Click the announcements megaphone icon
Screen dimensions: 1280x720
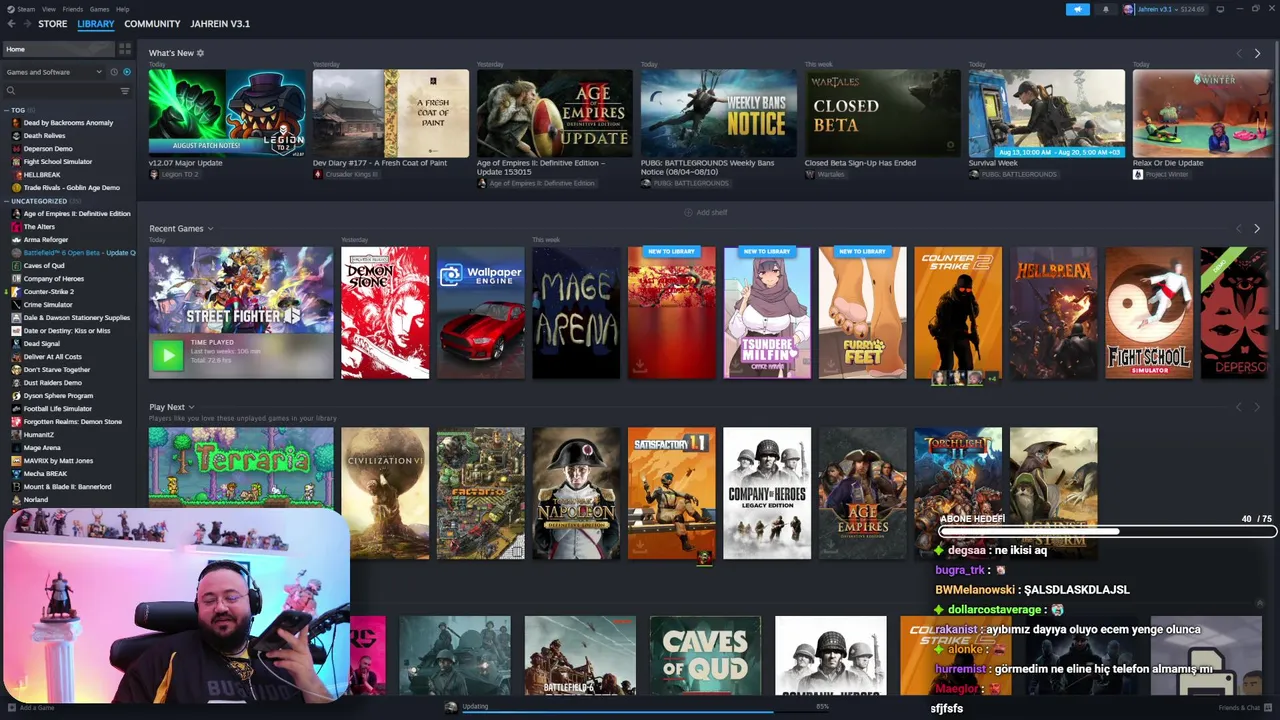[1078, 9]
